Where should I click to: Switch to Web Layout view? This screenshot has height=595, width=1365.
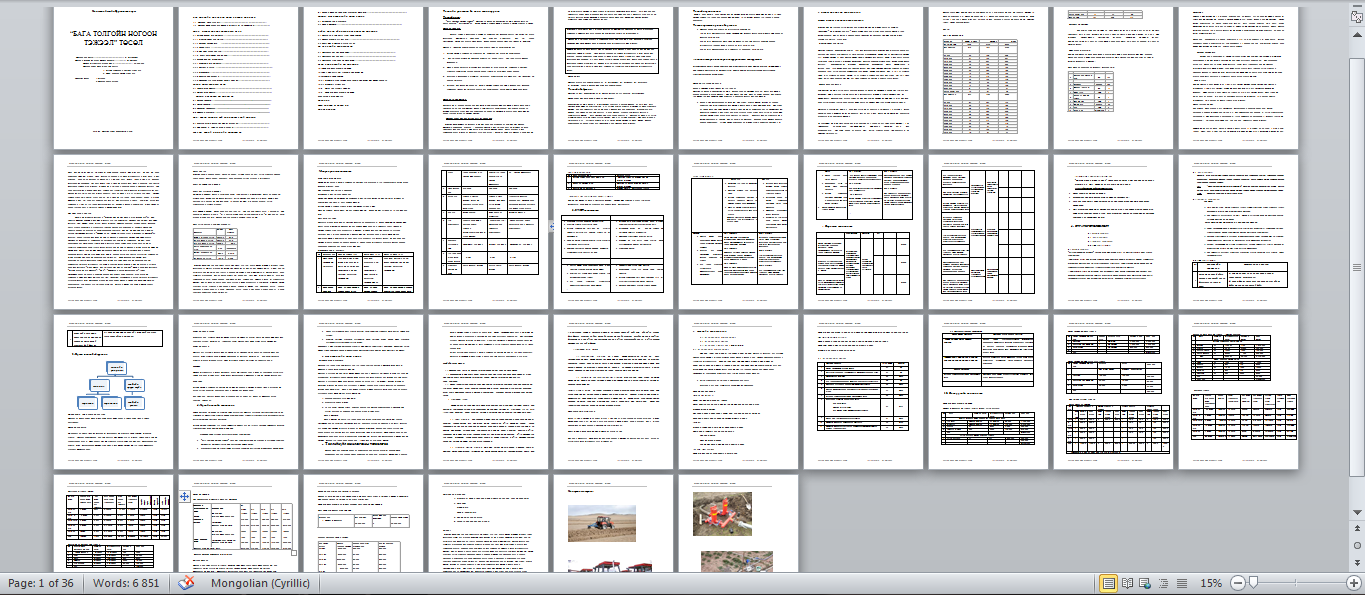tap(1146, 583)
